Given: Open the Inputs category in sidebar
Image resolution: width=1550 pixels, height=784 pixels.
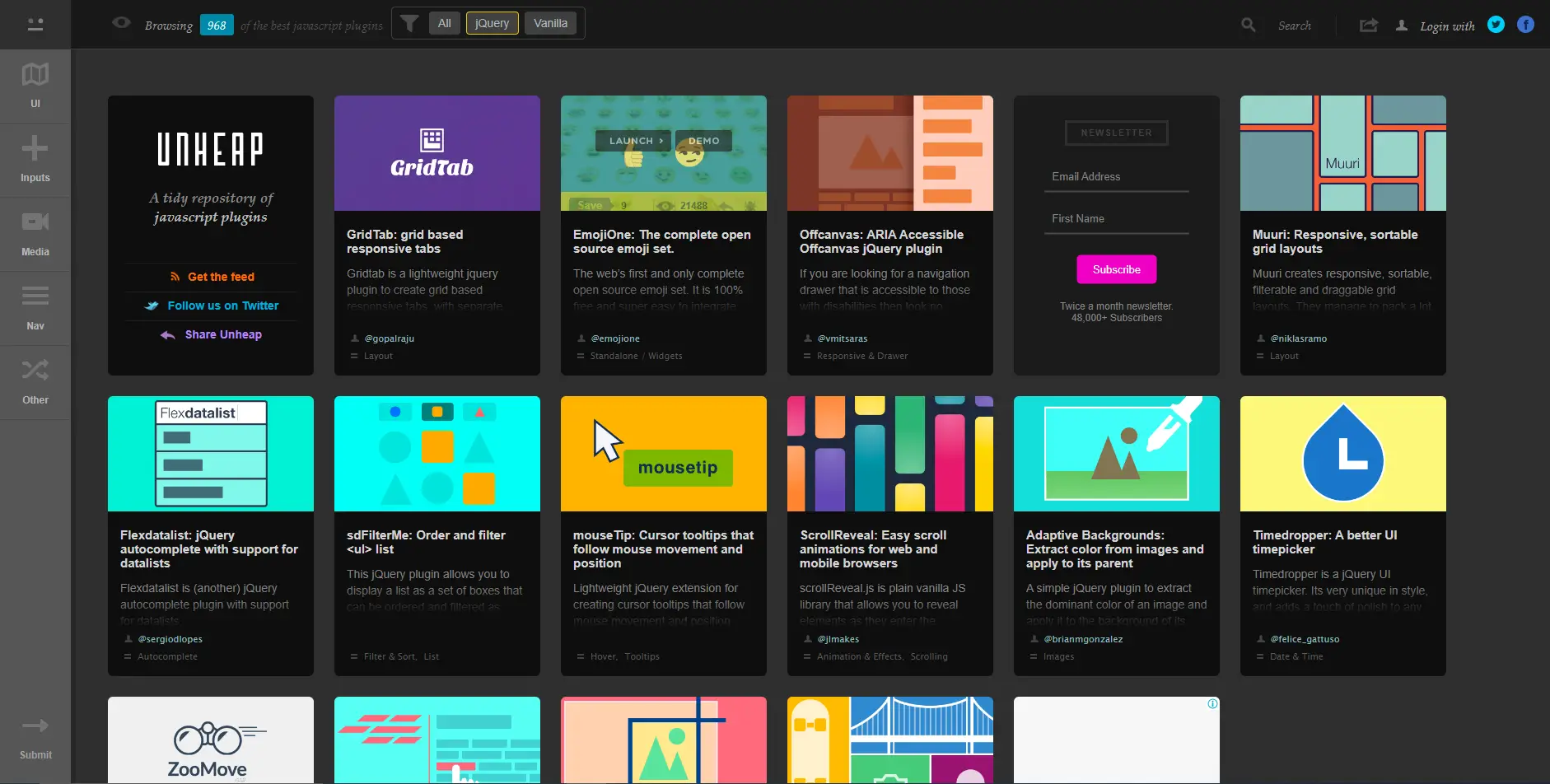Looking at the screenshot, I should coord(35,160).
